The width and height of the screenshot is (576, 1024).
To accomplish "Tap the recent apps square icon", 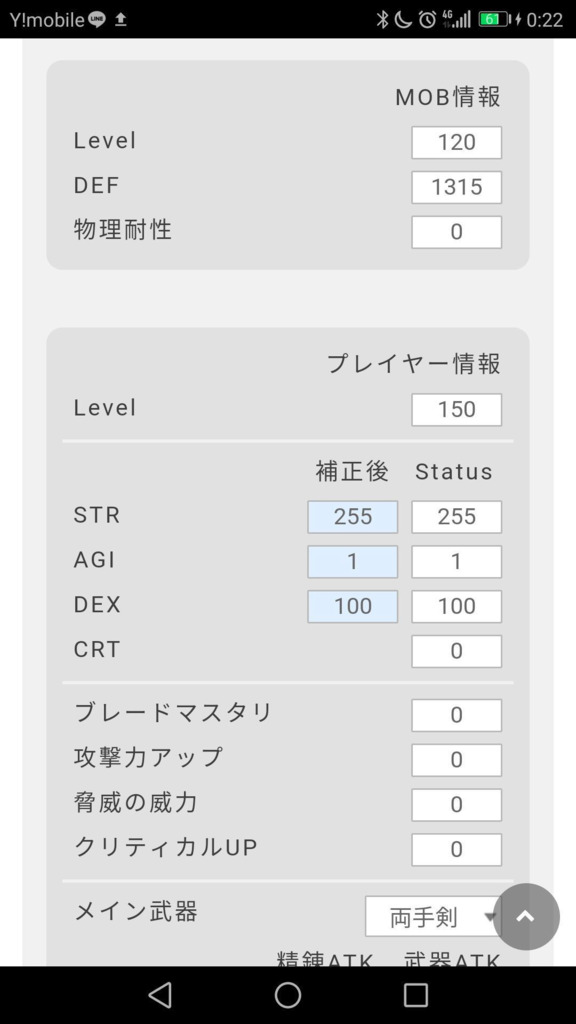I will pyautogui.click(x=415, y=995).
